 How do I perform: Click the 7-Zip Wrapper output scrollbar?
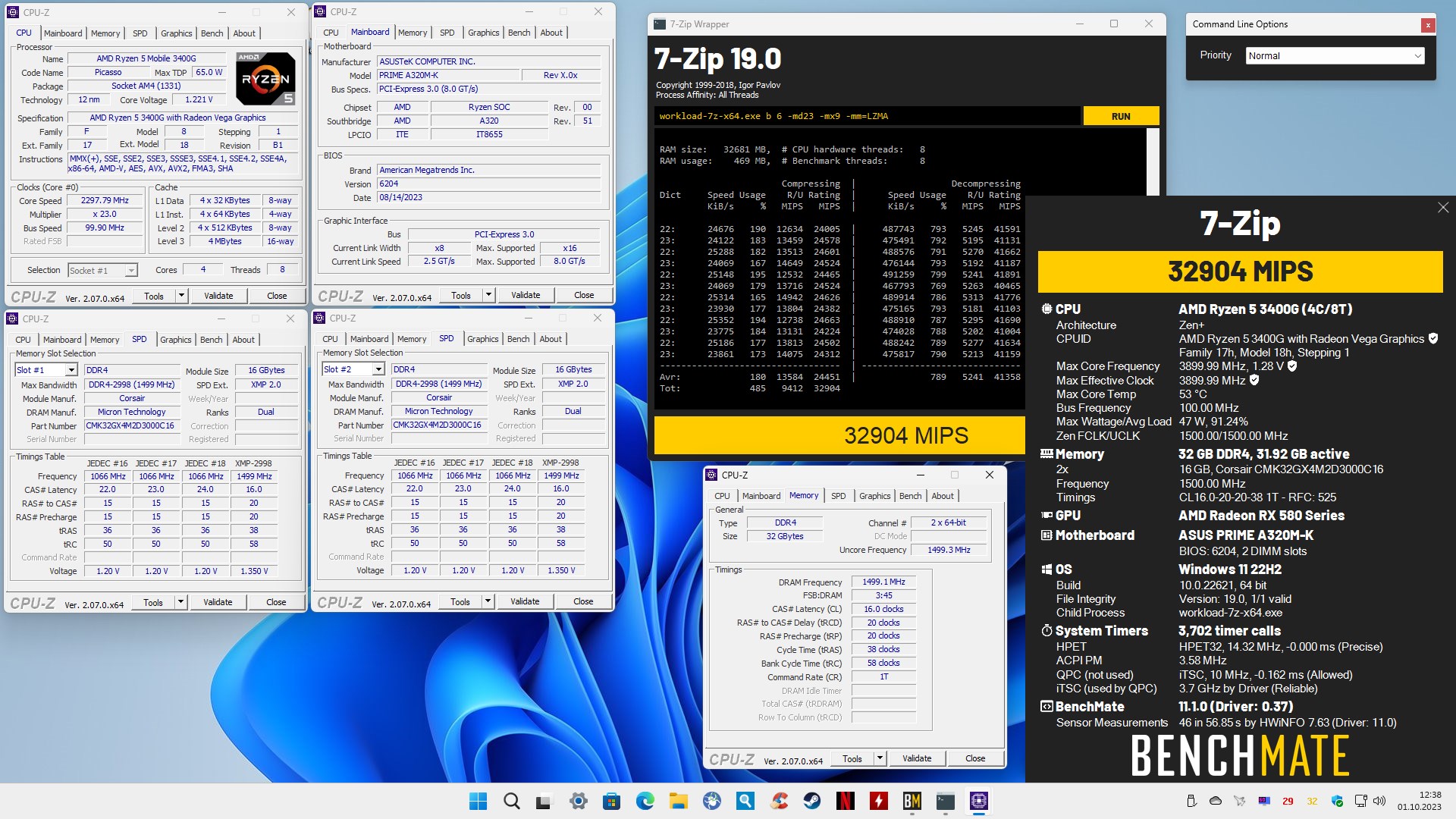tap(1153, 162)
